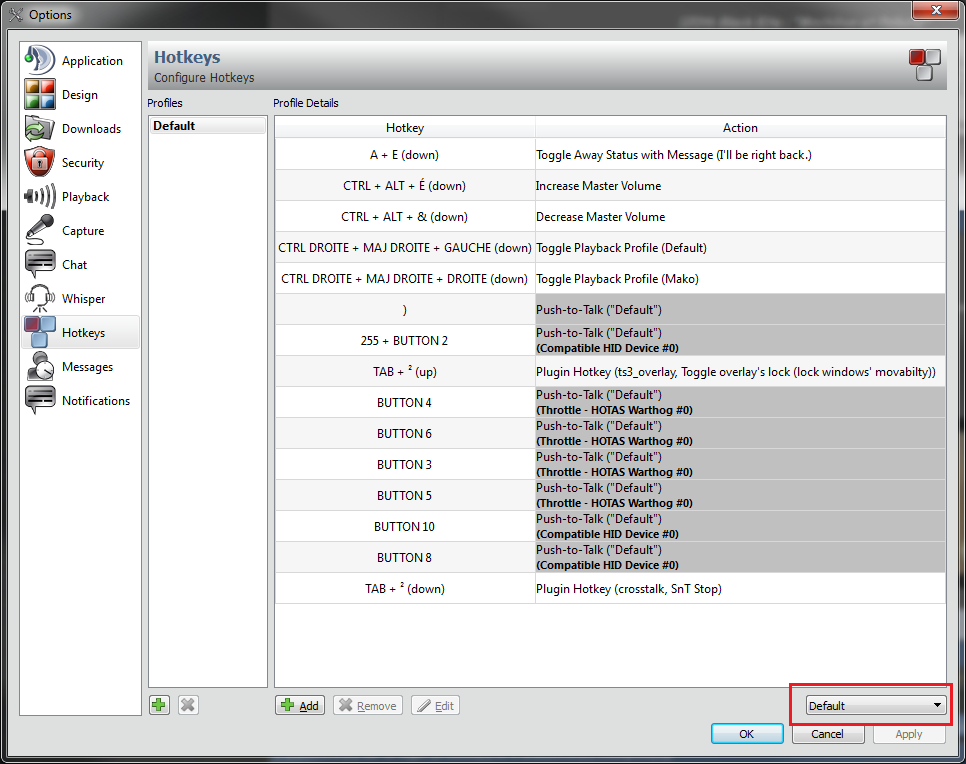This screenshot has height=764, width=966.
Task: Select the Design category icon
Action: coord(39,95)
